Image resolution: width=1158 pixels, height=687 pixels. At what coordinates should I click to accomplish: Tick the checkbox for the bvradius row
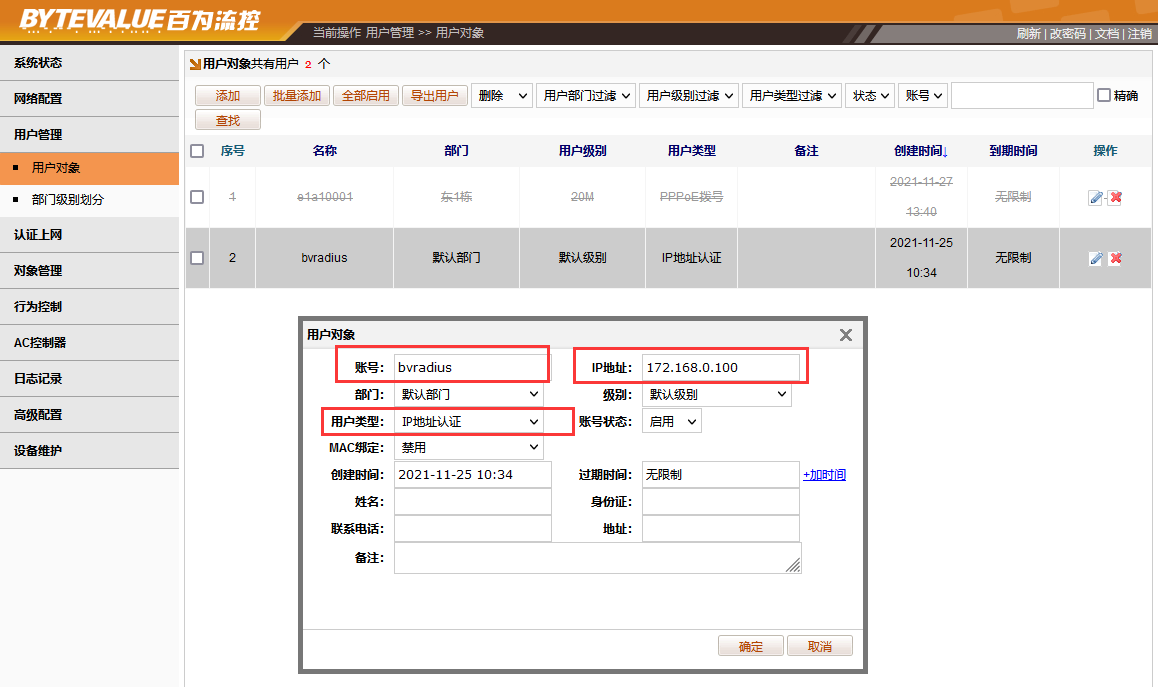click(x=197, y=258)
